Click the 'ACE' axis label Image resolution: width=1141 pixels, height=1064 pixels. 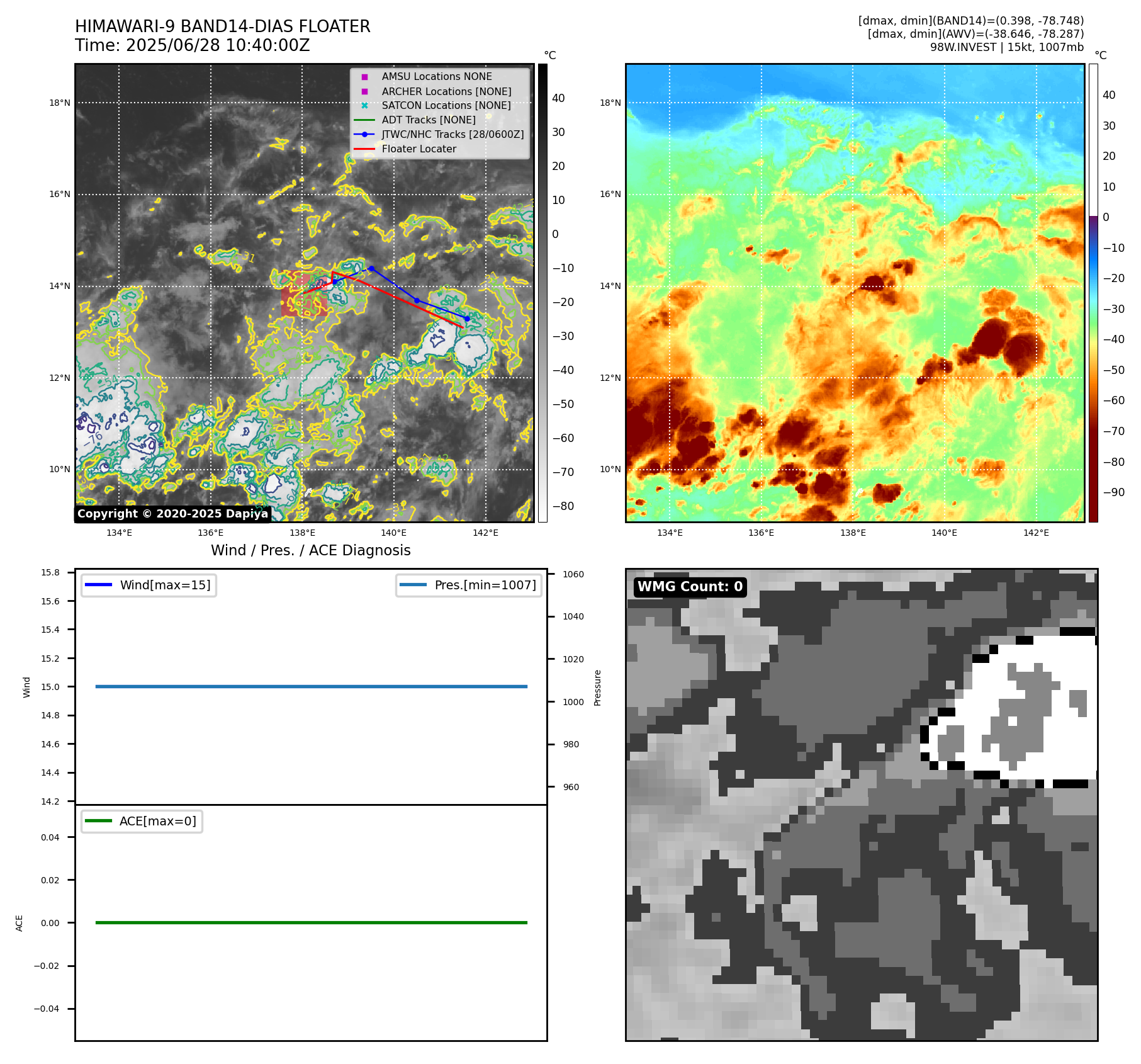click(x=19, y=923)
